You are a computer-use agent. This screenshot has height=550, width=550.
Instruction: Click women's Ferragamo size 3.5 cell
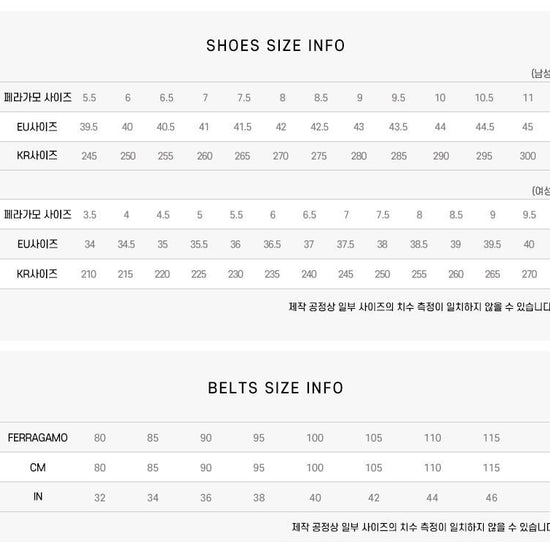89,215
